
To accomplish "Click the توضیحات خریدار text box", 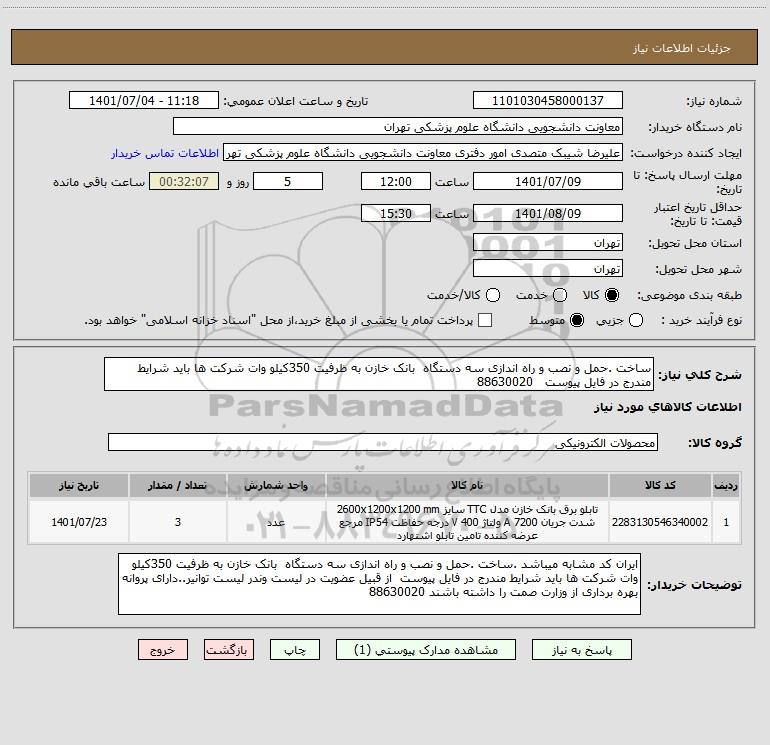I will pyautogui.click(x=379, y=584).
